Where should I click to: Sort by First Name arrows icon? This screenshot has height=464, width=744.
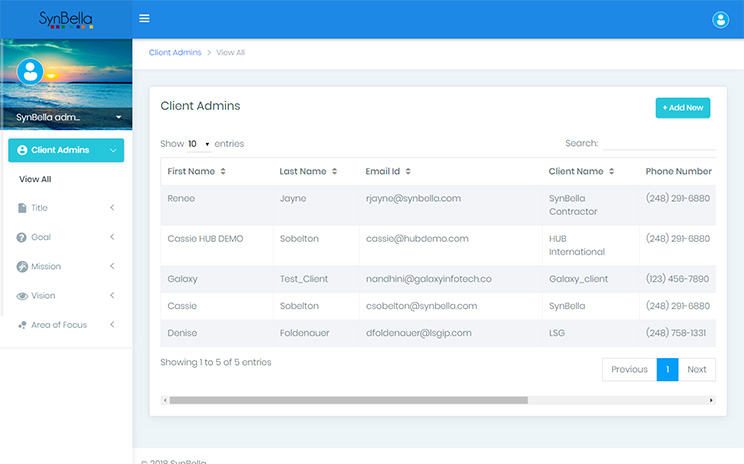coord(223,171)
